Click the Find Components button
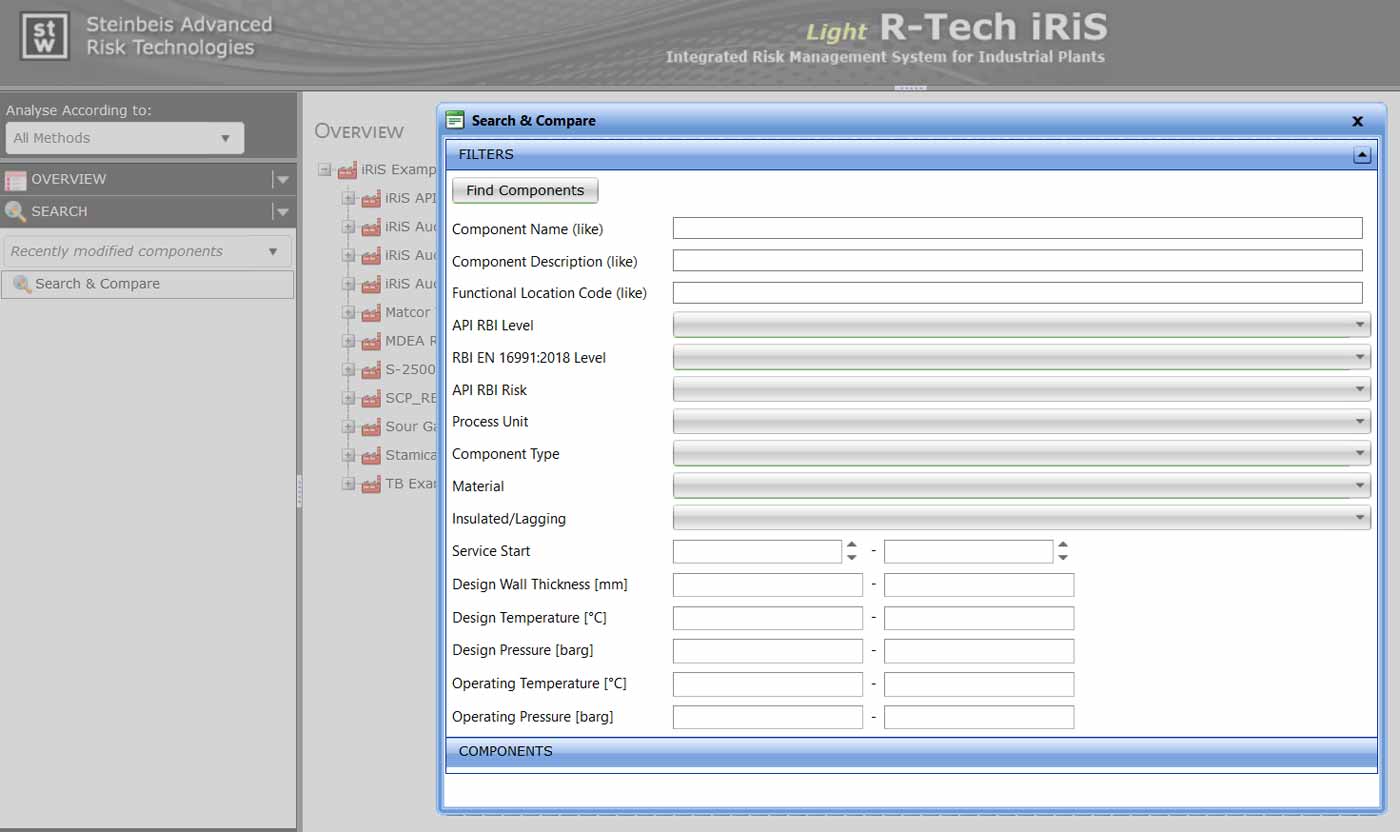Screen dimensions: 1400x832 coord(525,190)
